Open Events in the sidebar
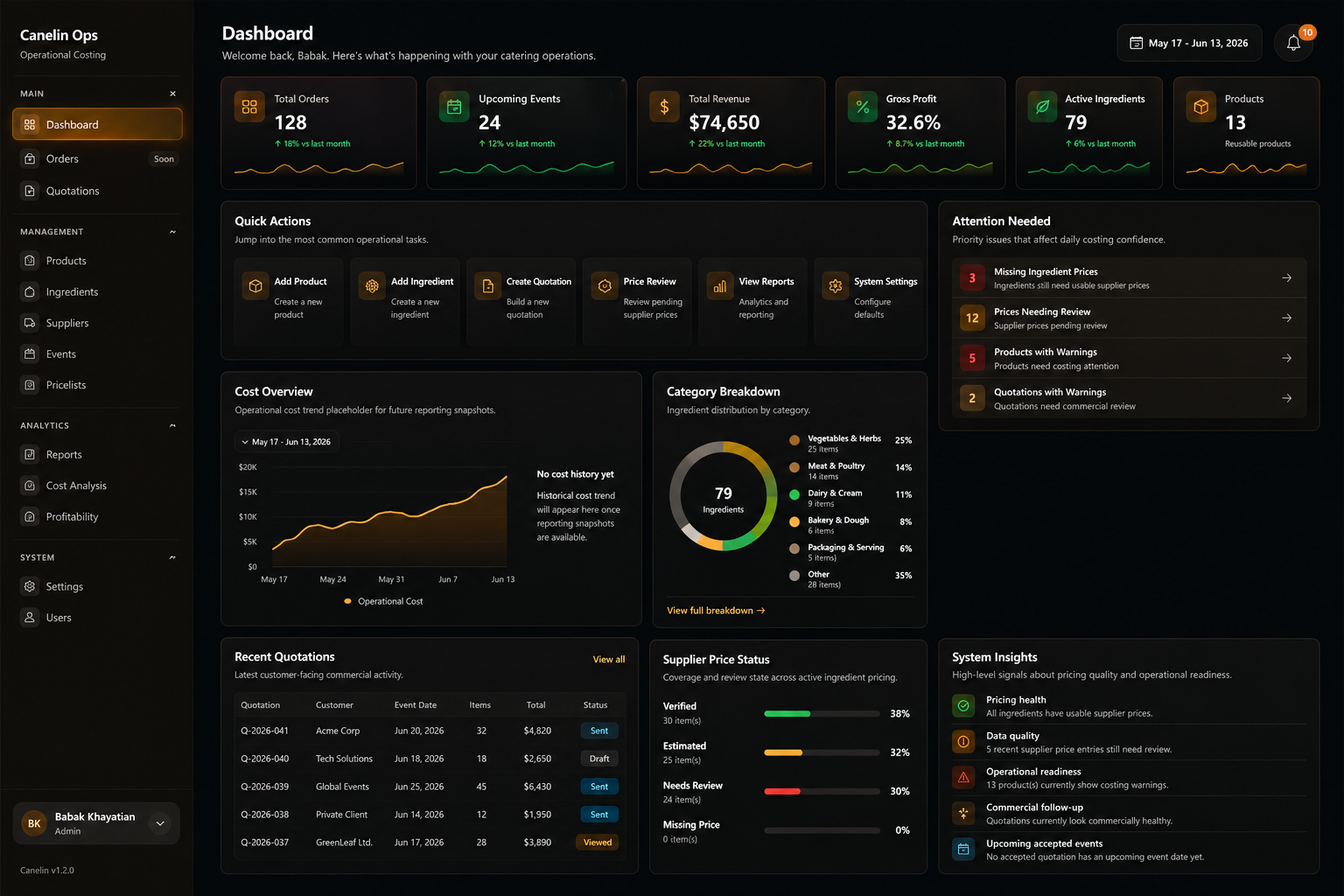 coord(97,353)
